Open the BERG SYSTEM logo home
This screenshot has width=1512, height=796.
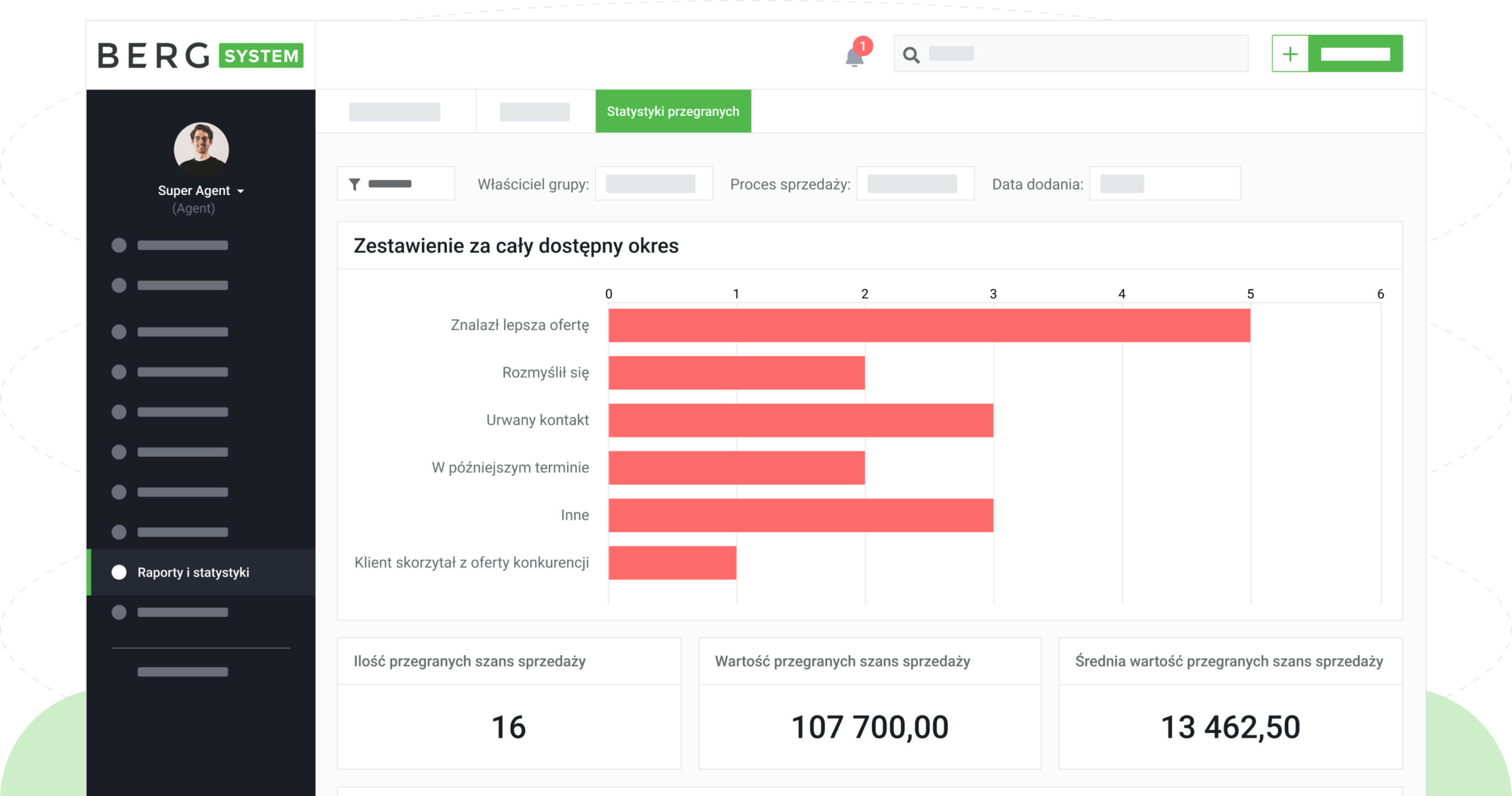pyautogui.click(x=201, y=56)
